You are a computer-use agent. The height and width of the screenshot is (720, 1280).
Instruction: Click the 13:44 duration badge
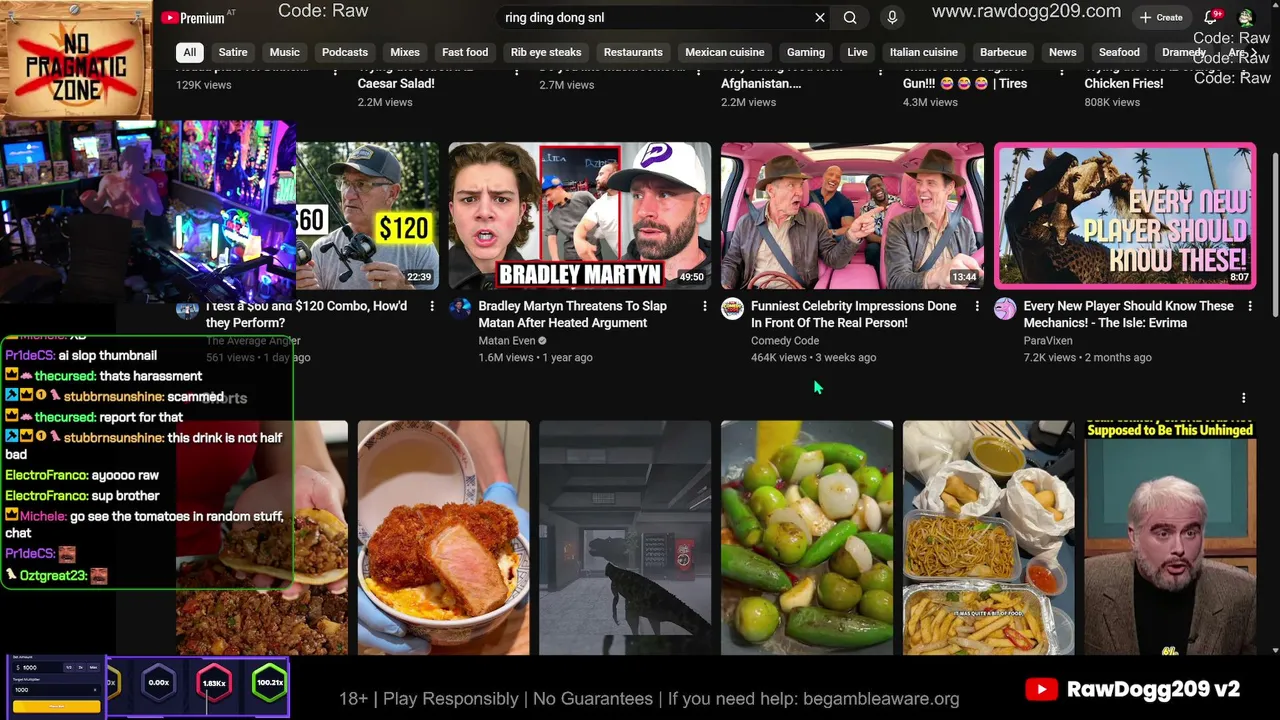pos(964,277)
